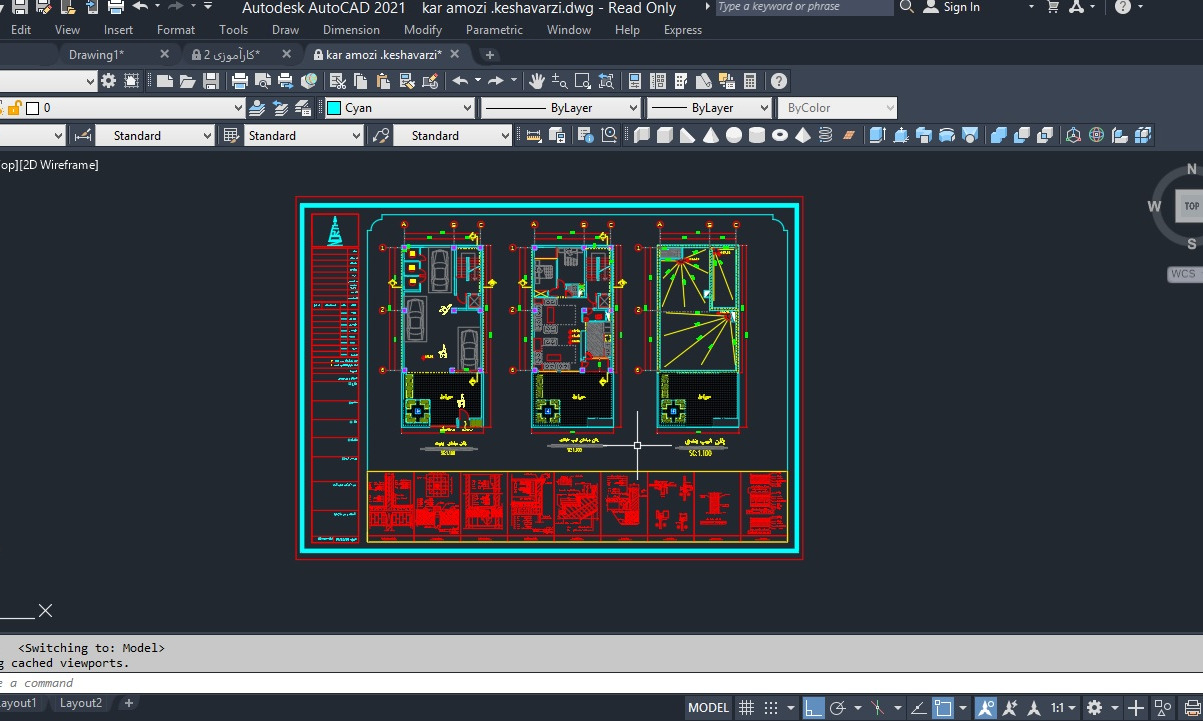Open the Plot printer icon

click(239, 81)
